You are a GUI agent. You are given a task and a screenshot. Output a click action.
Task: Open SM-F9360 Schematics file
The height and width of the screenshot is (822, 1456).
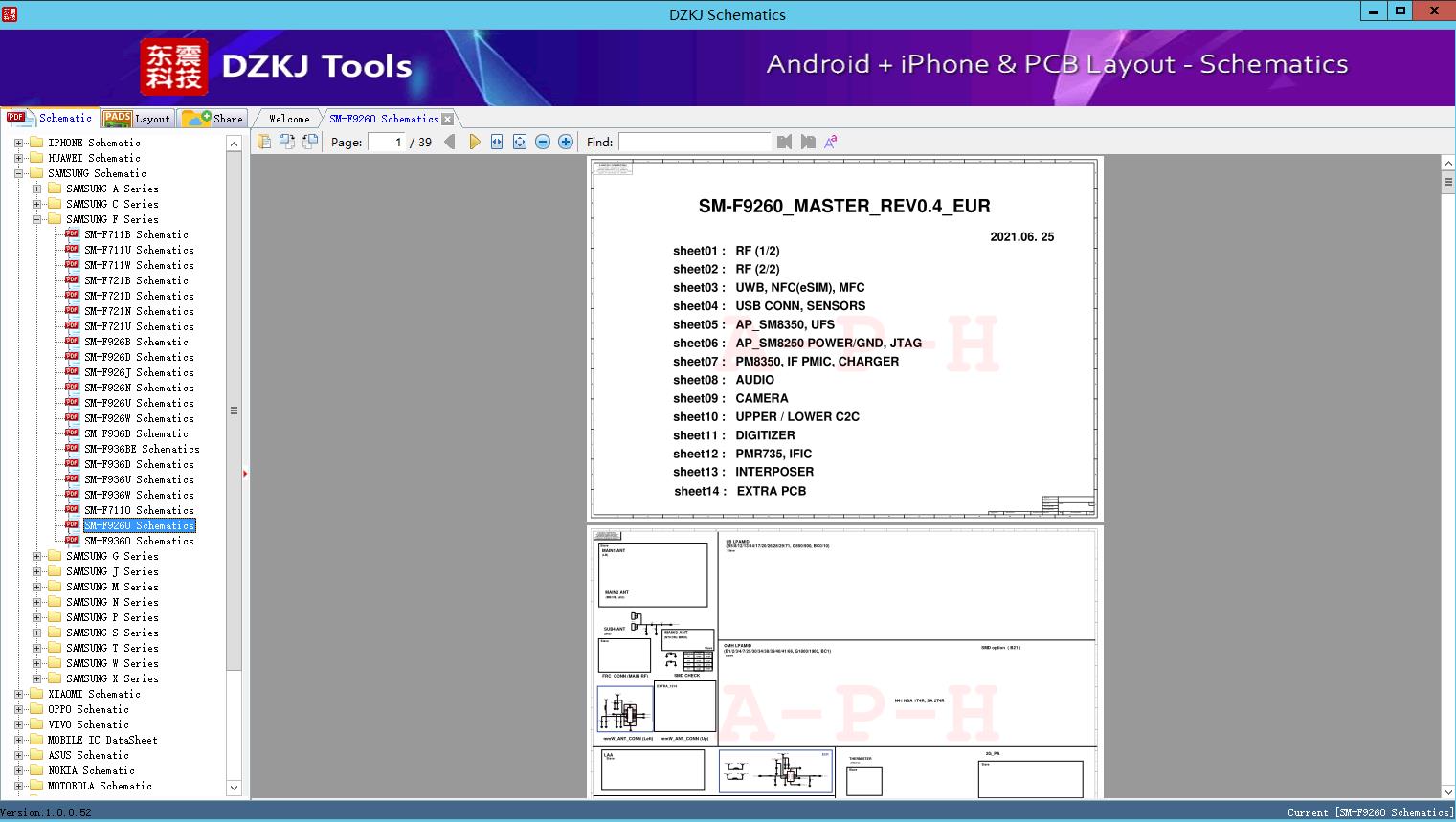click(x=139, y=541)
